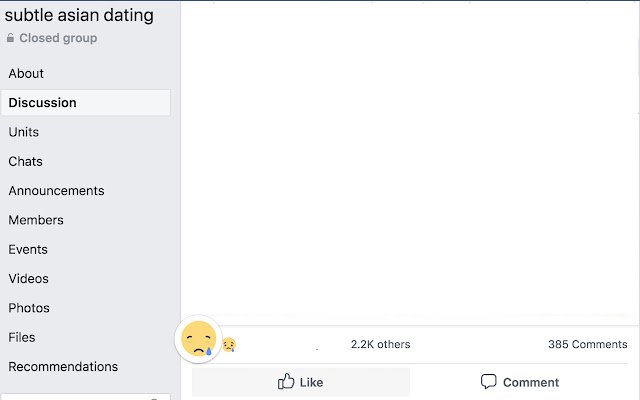
Task: Browse the group Files section
Action: 22,338
